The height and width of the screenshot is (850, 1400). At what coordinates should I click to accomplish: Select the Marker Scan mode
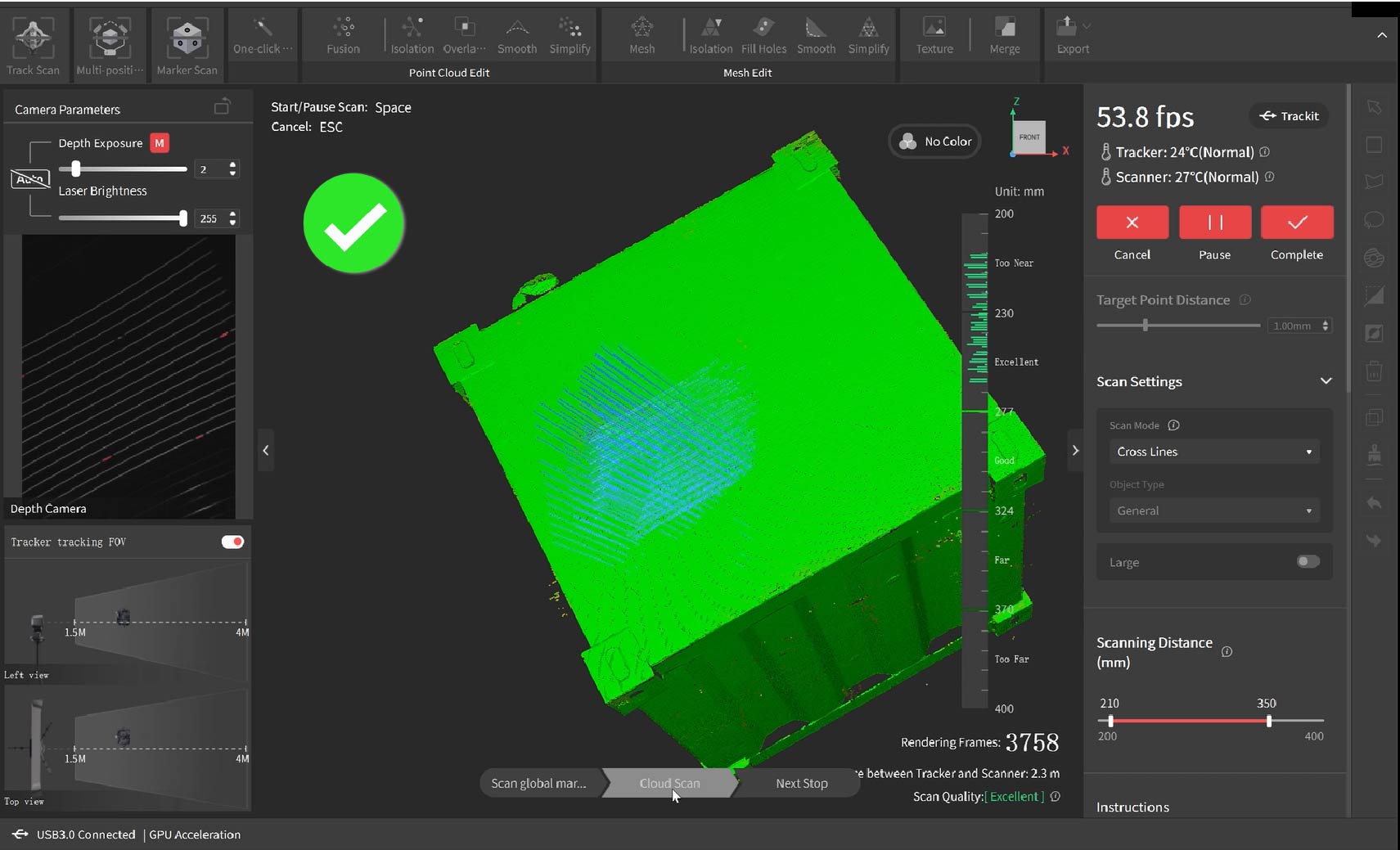pos(187,45)
